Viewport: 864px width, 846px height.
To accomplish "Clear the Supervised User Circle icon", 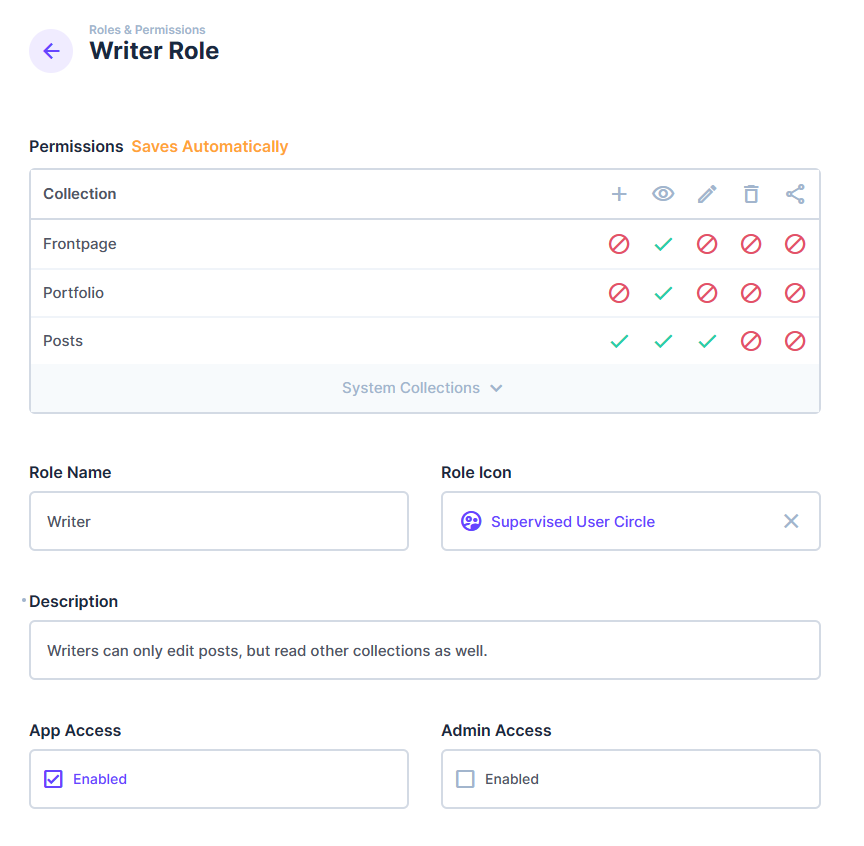I will point(791,521).
